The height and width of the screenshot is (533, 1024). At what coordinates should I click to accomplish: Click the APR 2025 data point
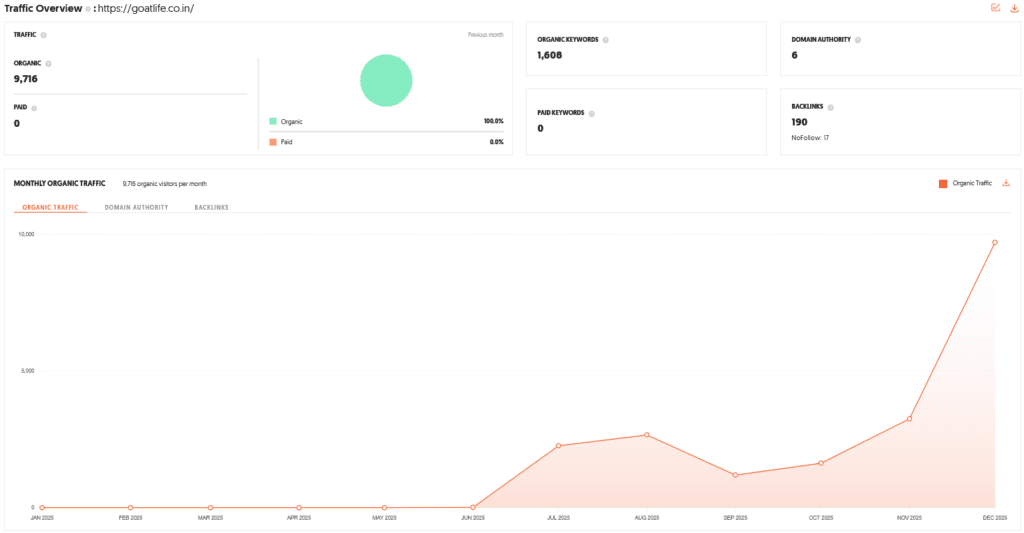click(298, 508)
